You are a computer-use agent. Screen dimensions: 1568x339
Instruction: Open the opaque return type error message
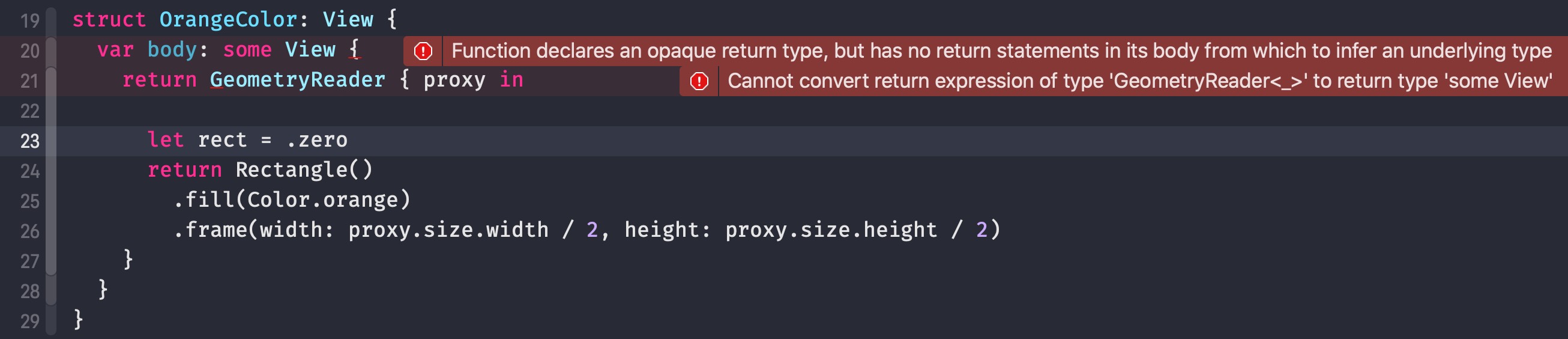point(1001,50)
